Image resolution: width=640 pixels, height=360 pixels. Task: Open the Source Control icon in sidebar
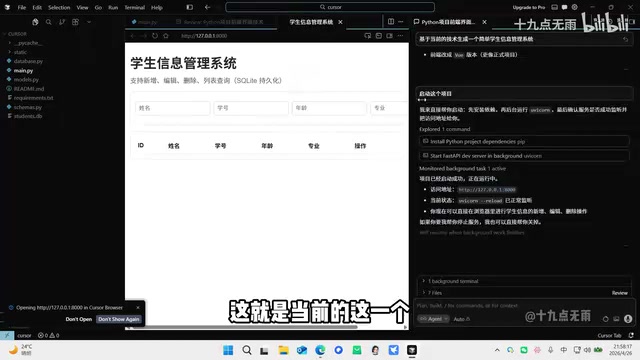62,22
